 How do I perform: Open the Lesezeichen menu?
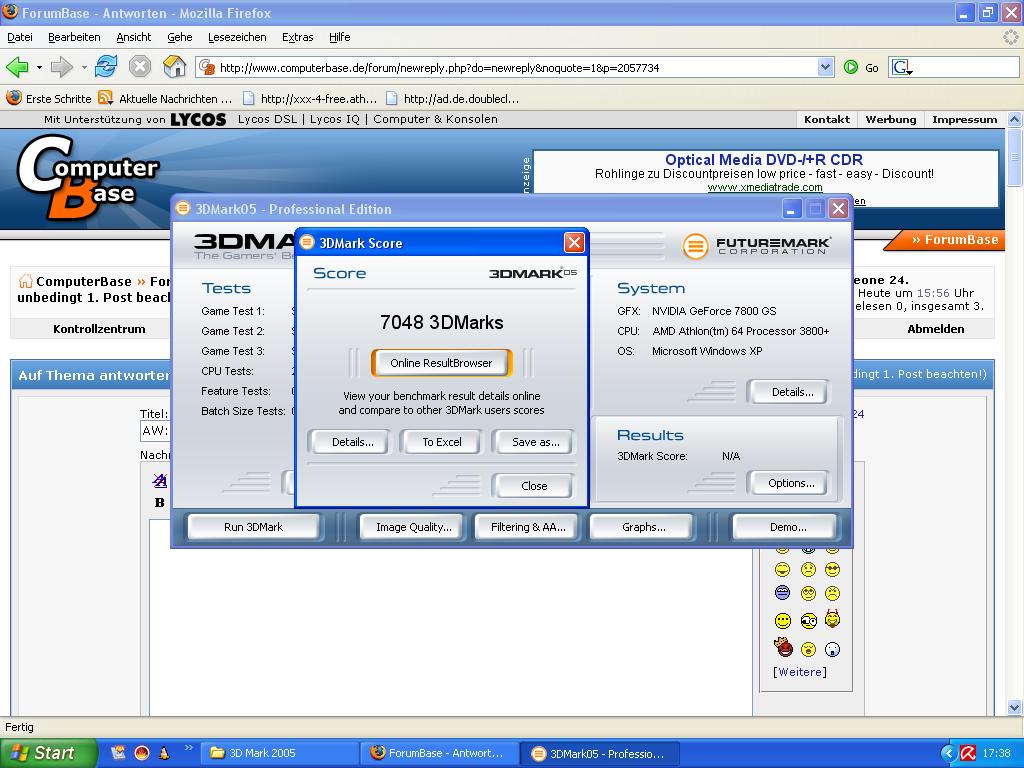(x=237, y=37)
